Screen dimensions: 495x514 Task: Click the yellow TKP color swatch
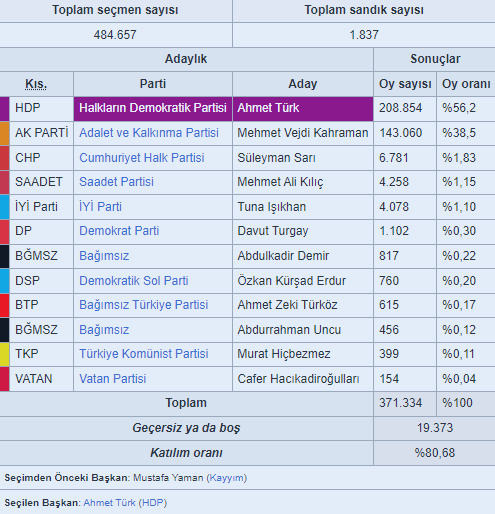[x=4, y=354]
